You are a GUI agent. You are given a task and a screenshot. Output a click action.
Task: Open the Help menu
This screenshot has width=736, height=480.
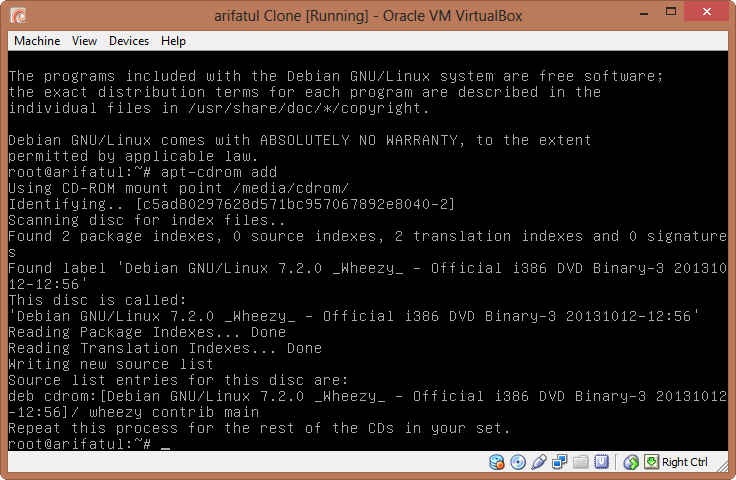click(x=173, y=41)
